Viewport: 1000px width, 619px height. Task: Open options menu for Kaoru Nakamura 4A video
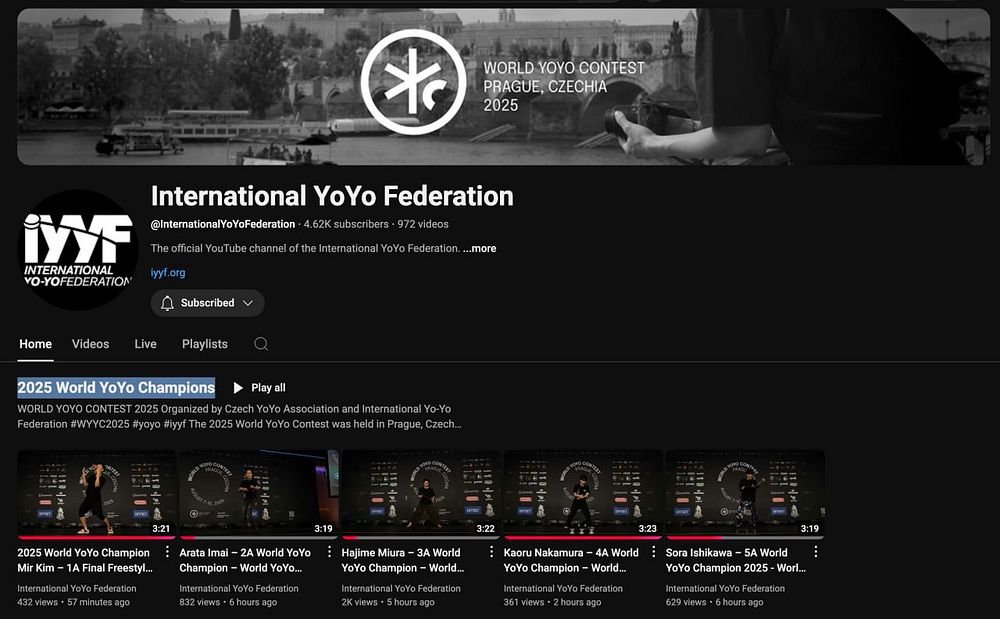(653, 552)
